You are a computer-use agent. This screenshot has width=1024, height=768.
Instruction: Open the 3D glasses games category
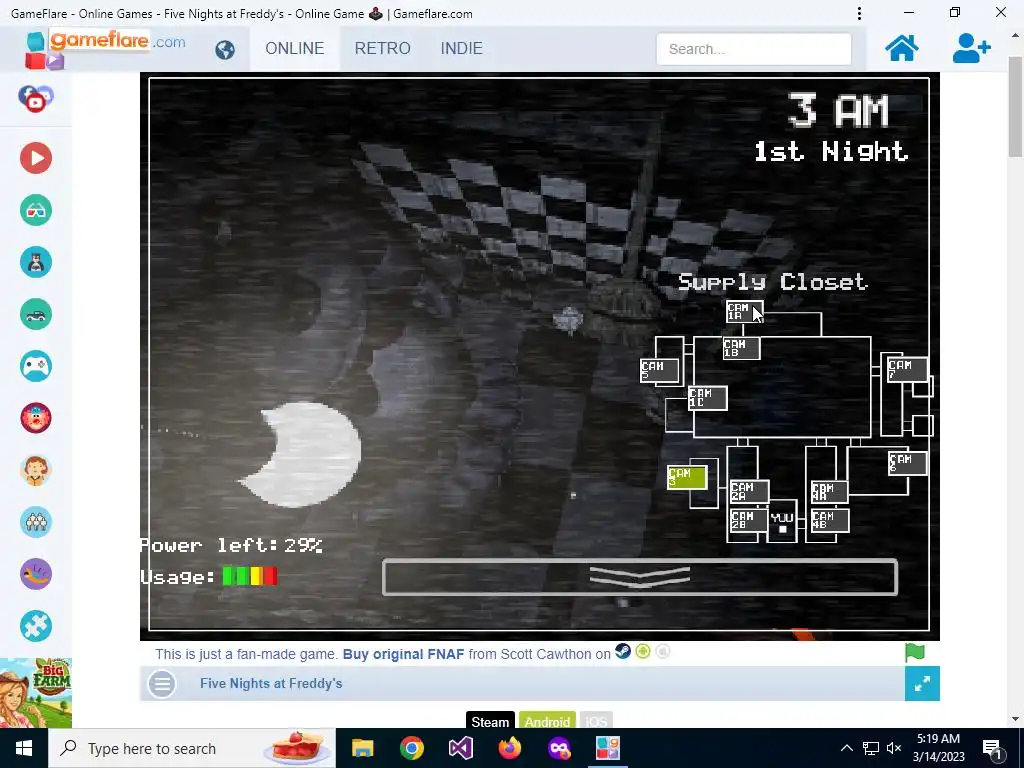pyautogui.click(x=36, y=210)
